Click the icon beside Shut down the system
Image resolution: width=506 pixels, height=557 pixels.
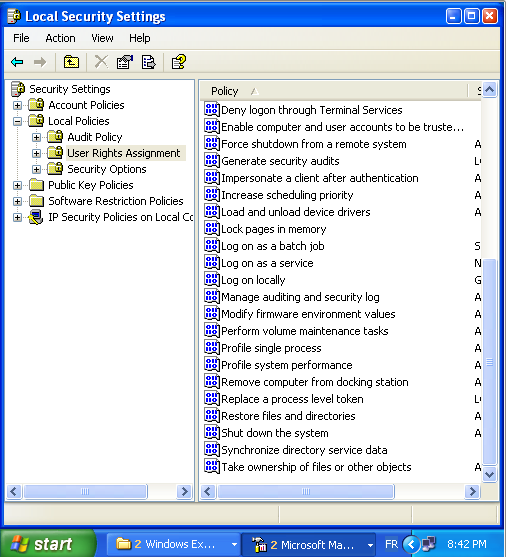[212, 433]
